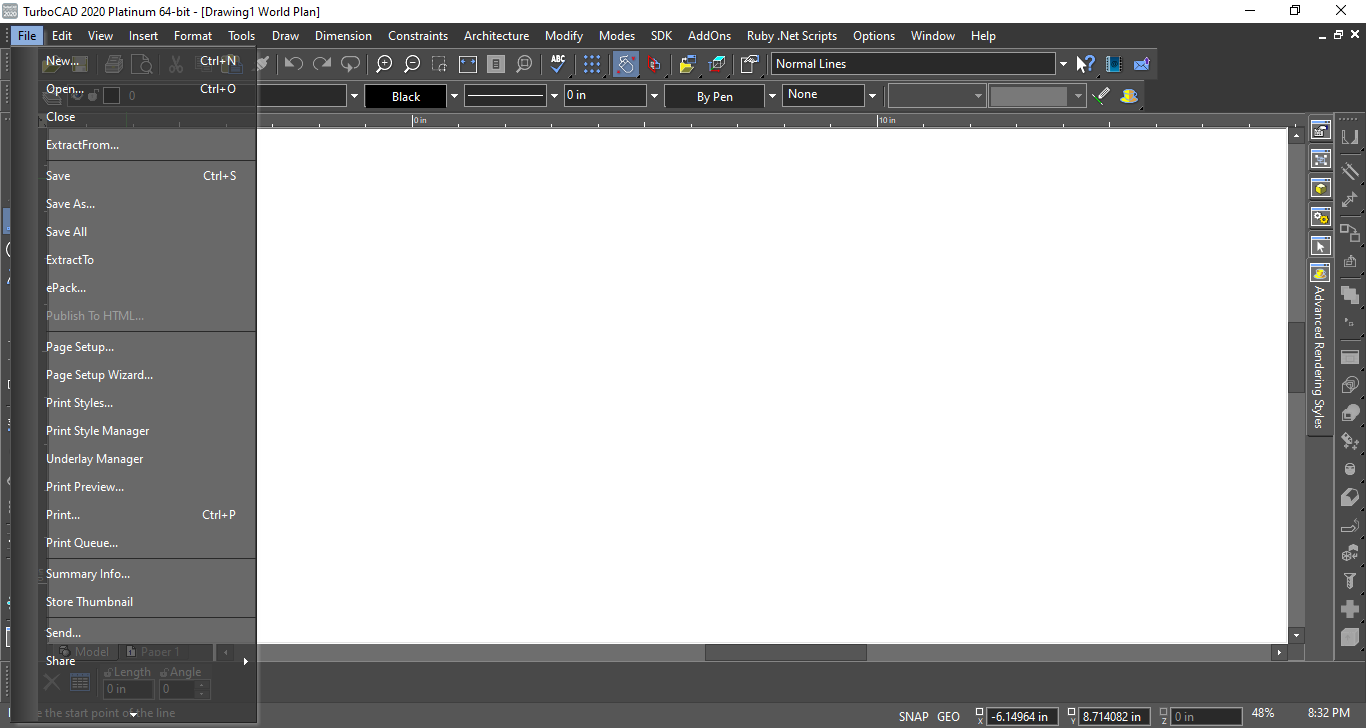Open the AddOns menu
The height and width of the screenshot is (728, 1366).
pyautogui.click(x=709, y=36)
